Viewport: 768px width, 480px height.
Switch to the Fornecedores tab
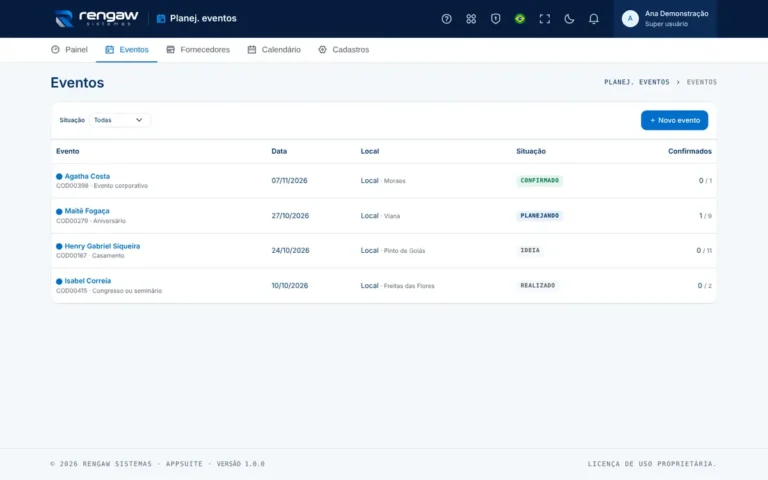point(198,49)
